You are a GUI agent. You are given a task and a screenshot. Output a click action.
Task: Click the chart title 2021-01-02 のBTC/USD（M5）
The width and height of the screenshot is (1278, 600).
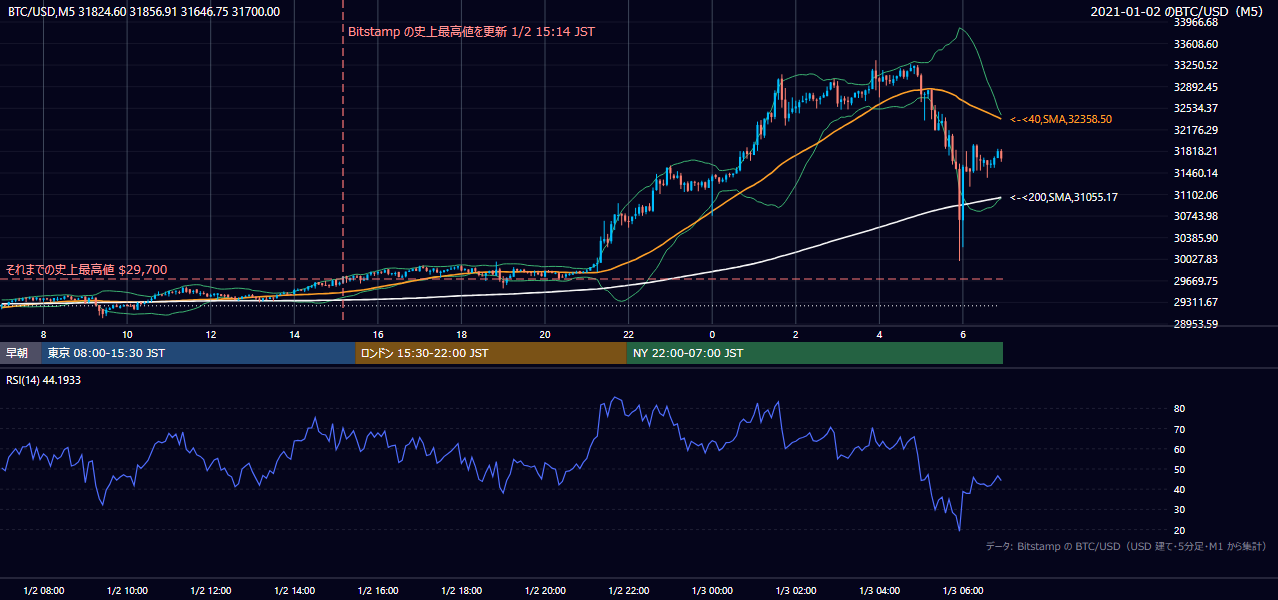(1177, 12)
